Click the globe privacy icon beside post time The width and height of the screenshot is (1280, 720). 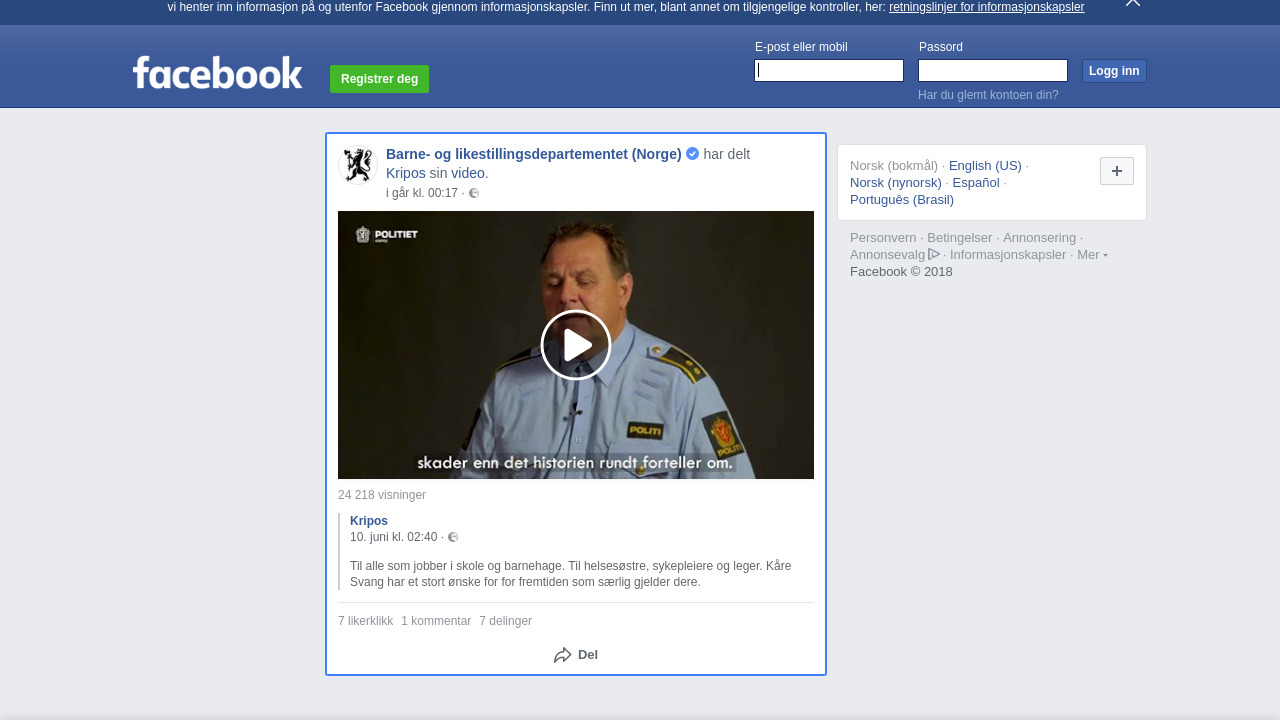coord(474,193)
